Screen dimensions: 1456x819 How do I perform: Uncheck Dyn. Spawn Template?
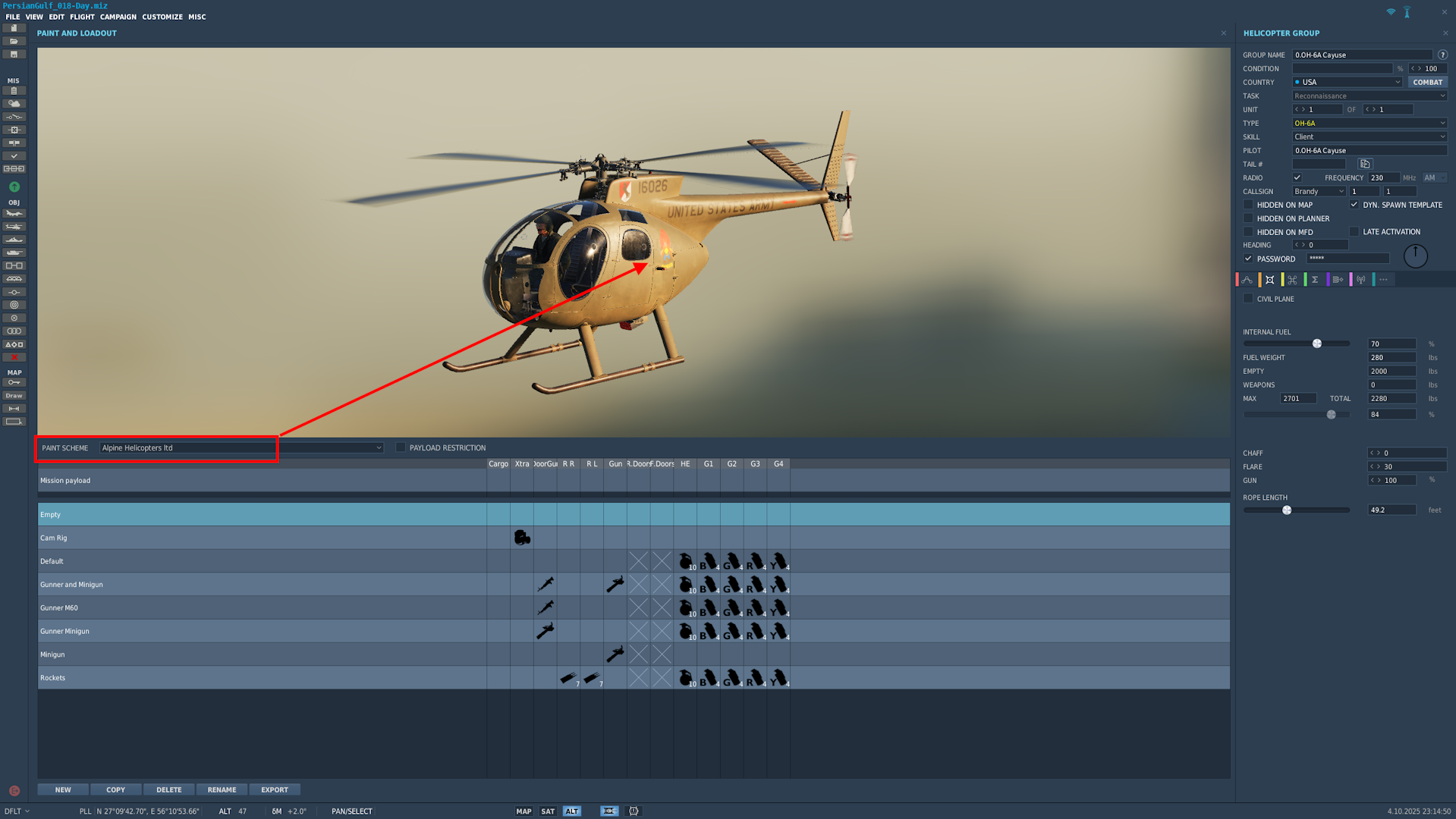[x=1354, y=205]
